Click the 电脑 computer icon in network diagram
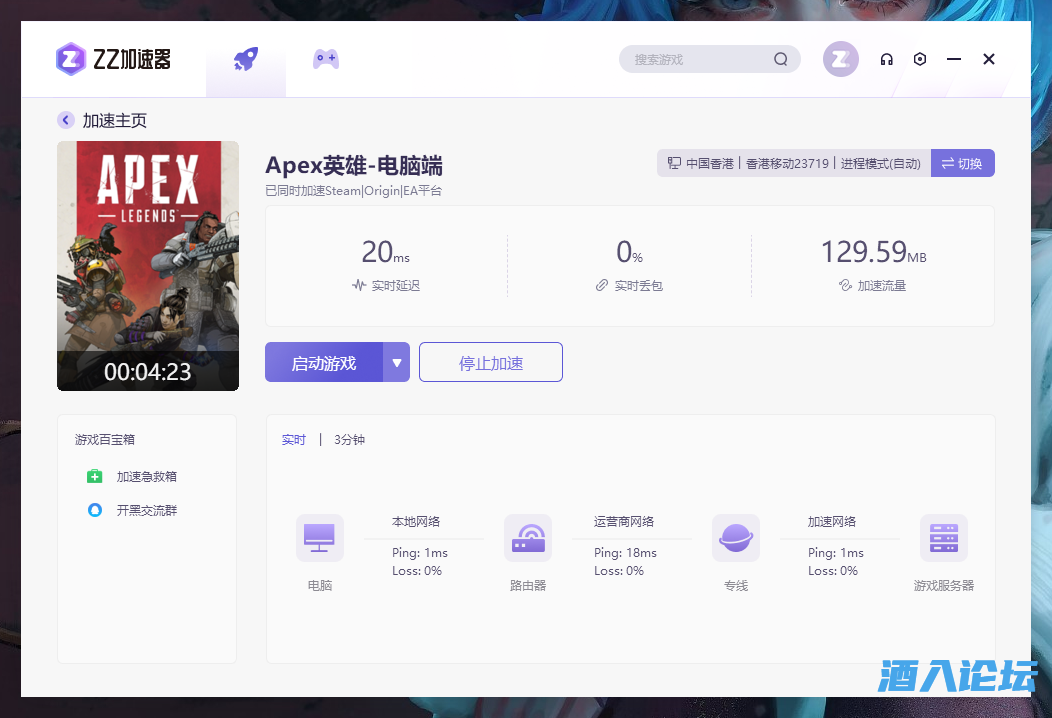The height and width of the screenshot is (718, 1052). click(319, 537)
